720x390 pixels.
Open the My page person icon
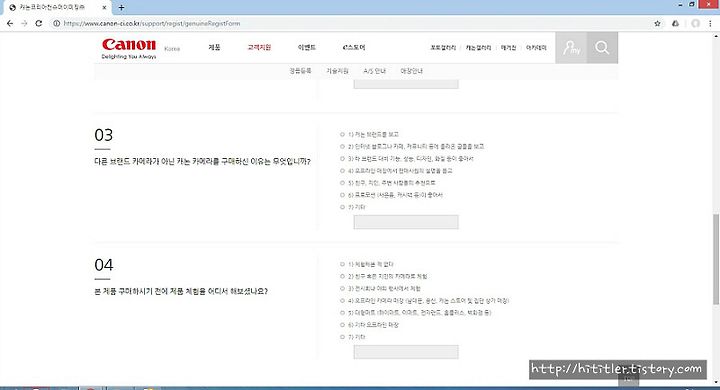tap(571, 48)
